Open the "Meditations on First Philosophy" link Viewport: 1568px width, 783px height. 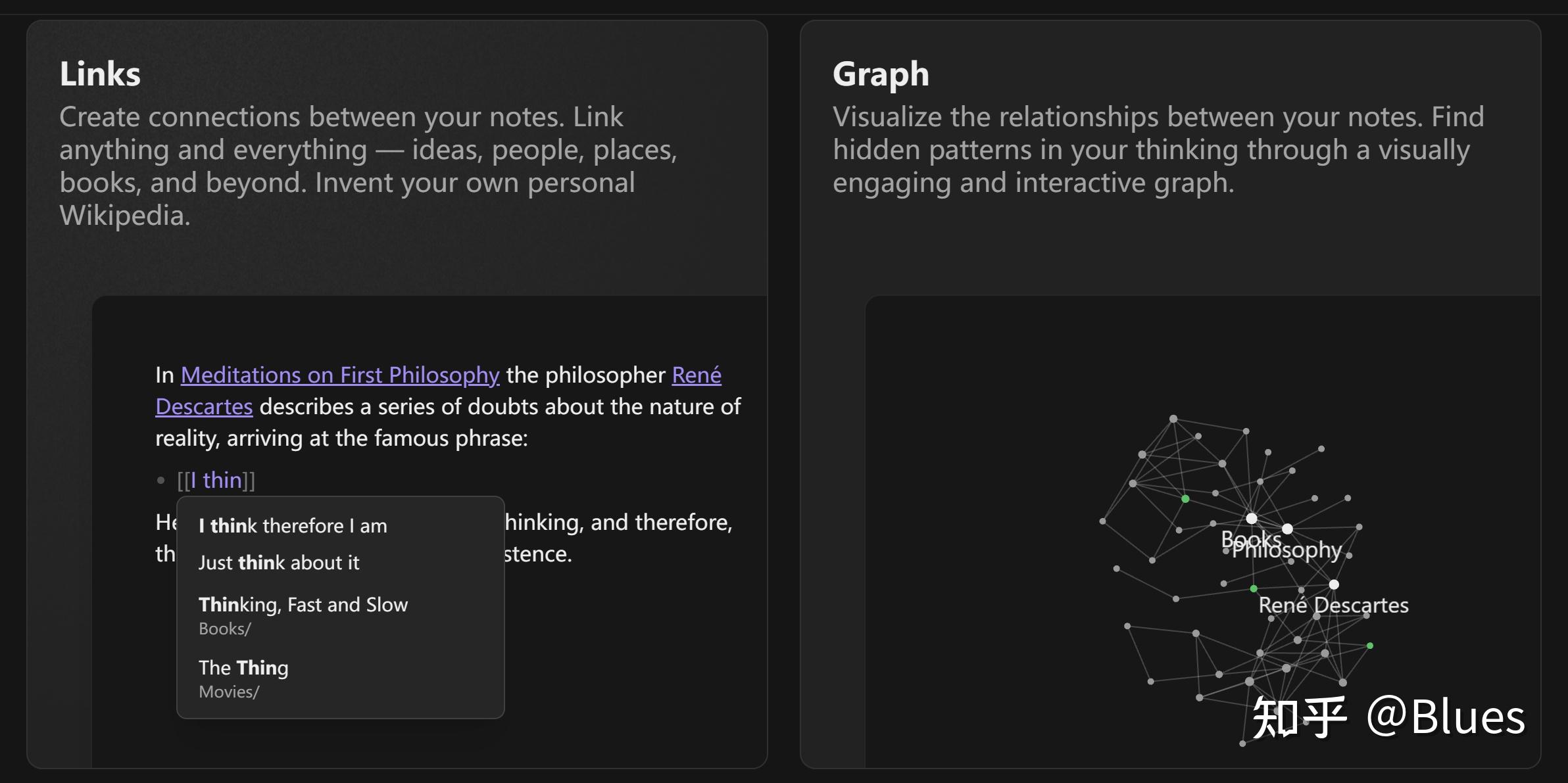pyautogui.click(x=340, y=375)
